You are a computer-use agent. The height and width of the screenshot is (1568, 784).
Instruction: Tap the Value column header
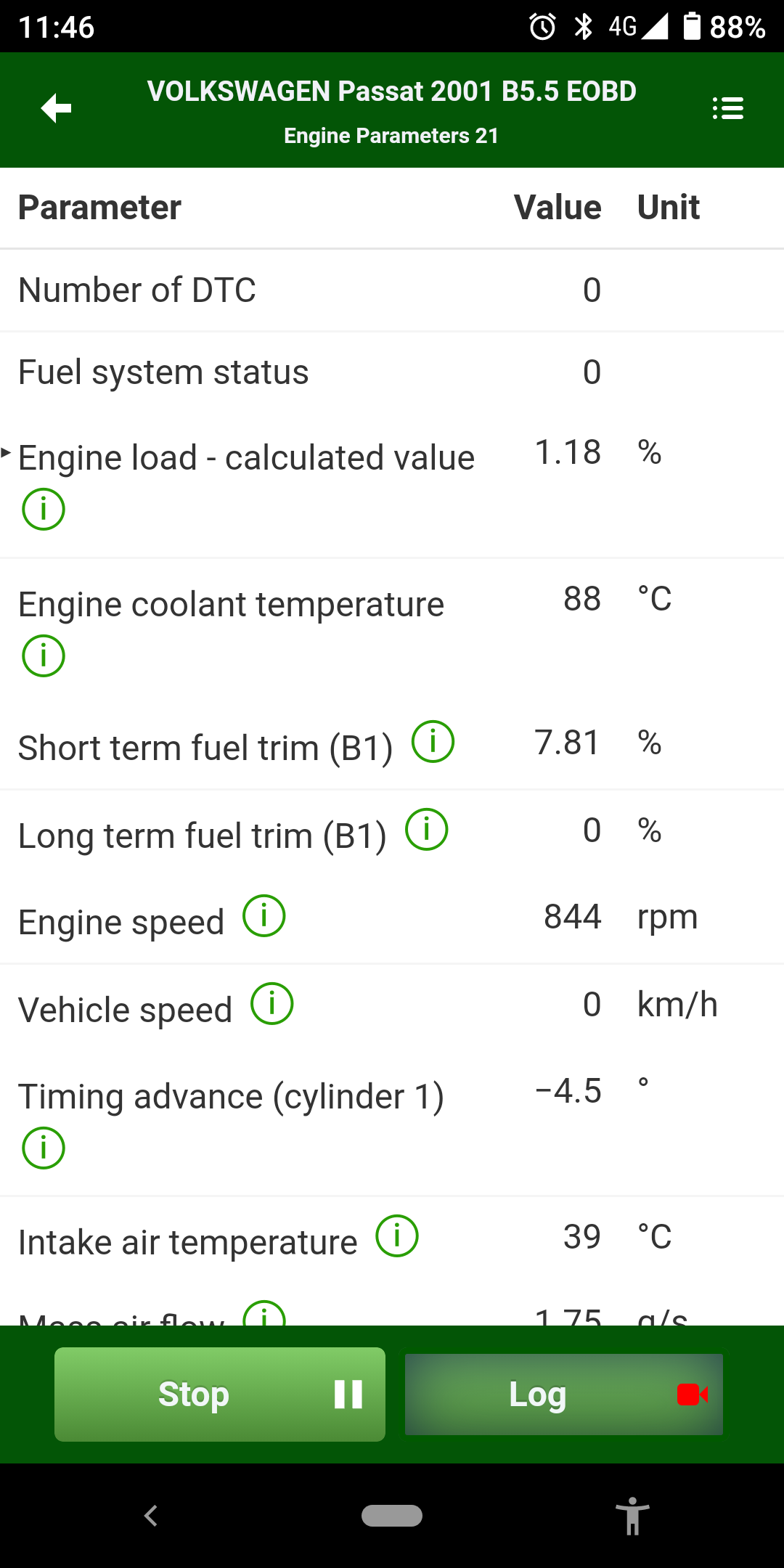[558, 208]
